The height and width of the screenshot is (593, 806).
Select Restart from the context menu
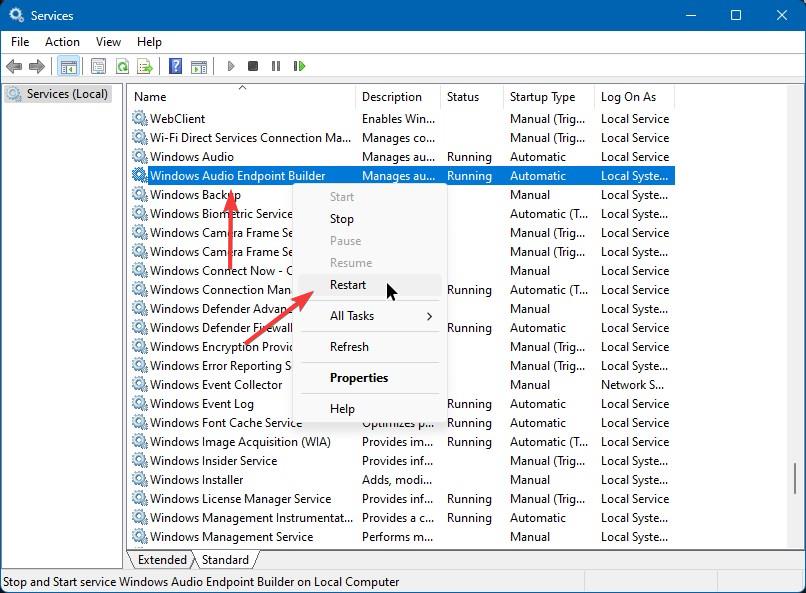pos(347,285)
